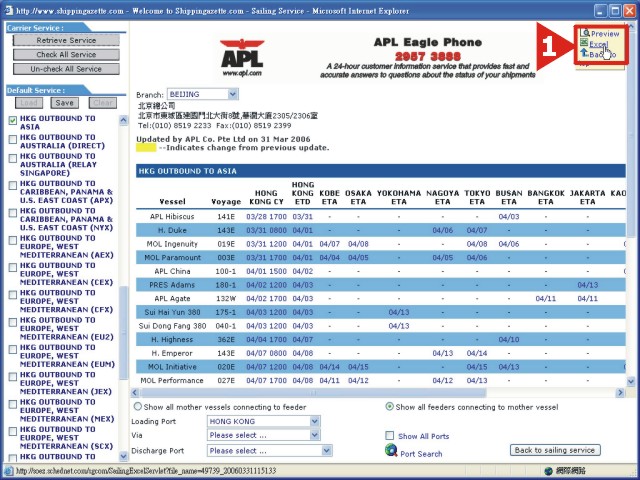The width and height of the screenshot is (640, 480).
Task: Click the H. Emperor vessel name
Action: [x=172, y=353]
